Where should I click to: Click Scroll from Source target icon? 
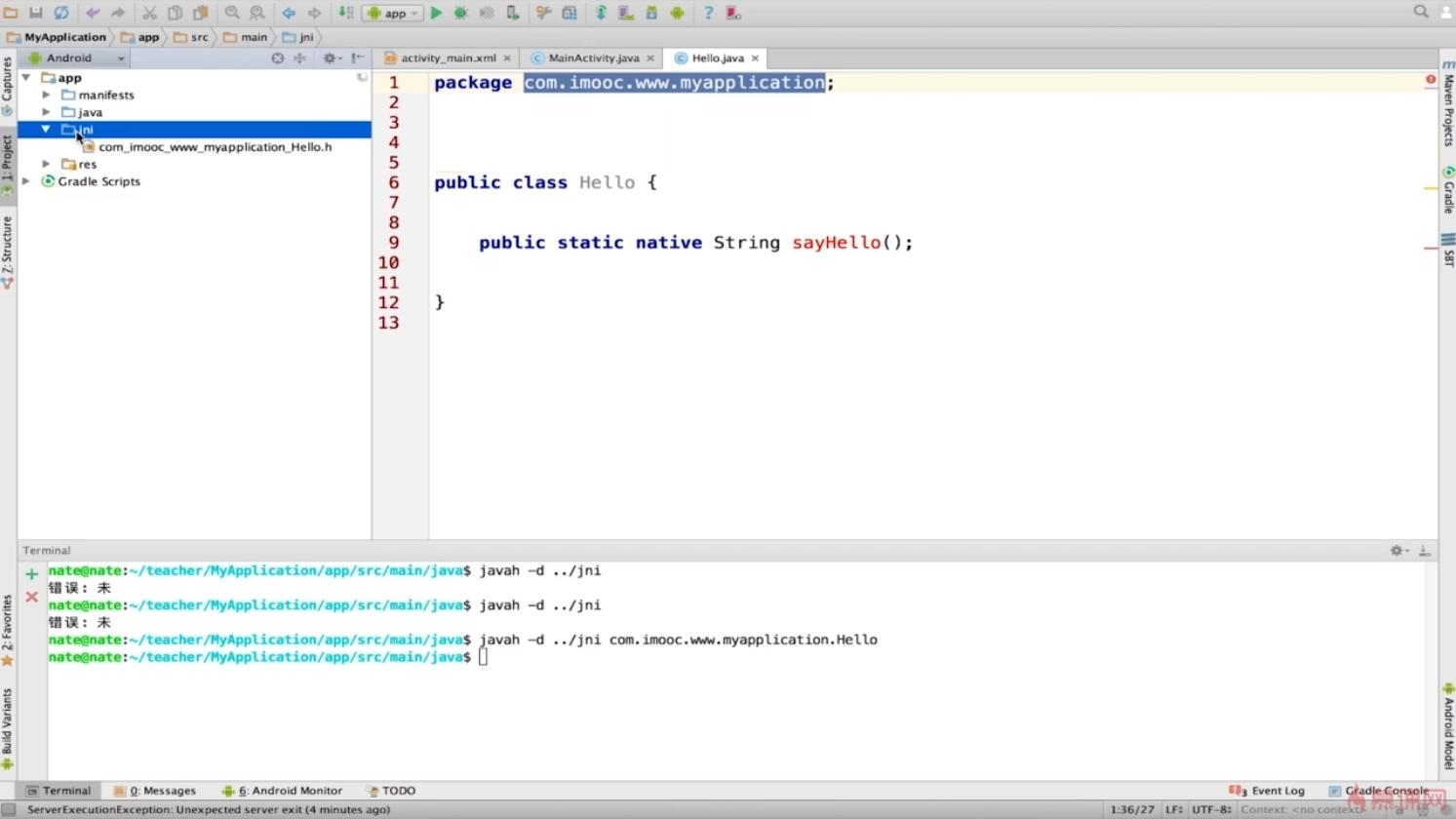278,58
